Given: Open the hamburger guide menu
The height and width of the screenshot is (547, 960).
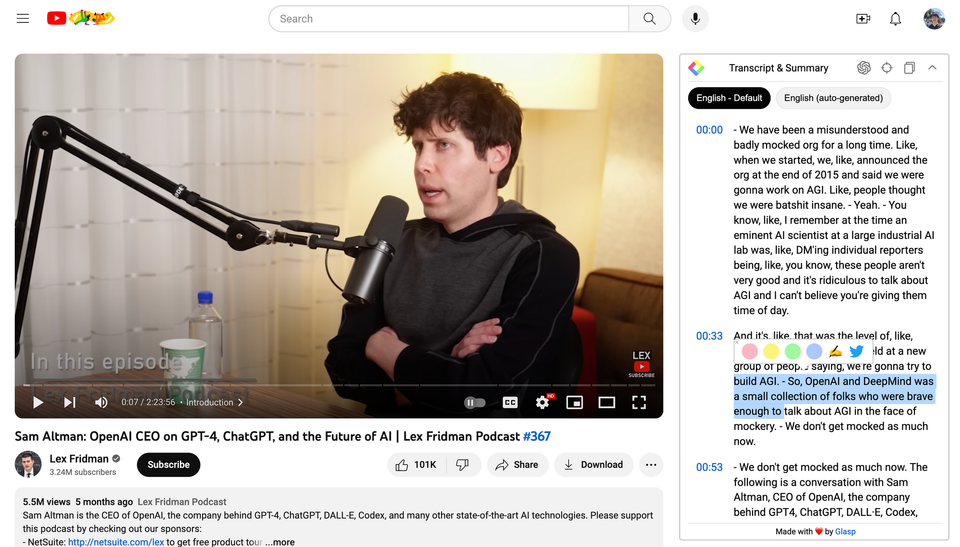Looking at the screenshot, I should [x=23, y=18].
